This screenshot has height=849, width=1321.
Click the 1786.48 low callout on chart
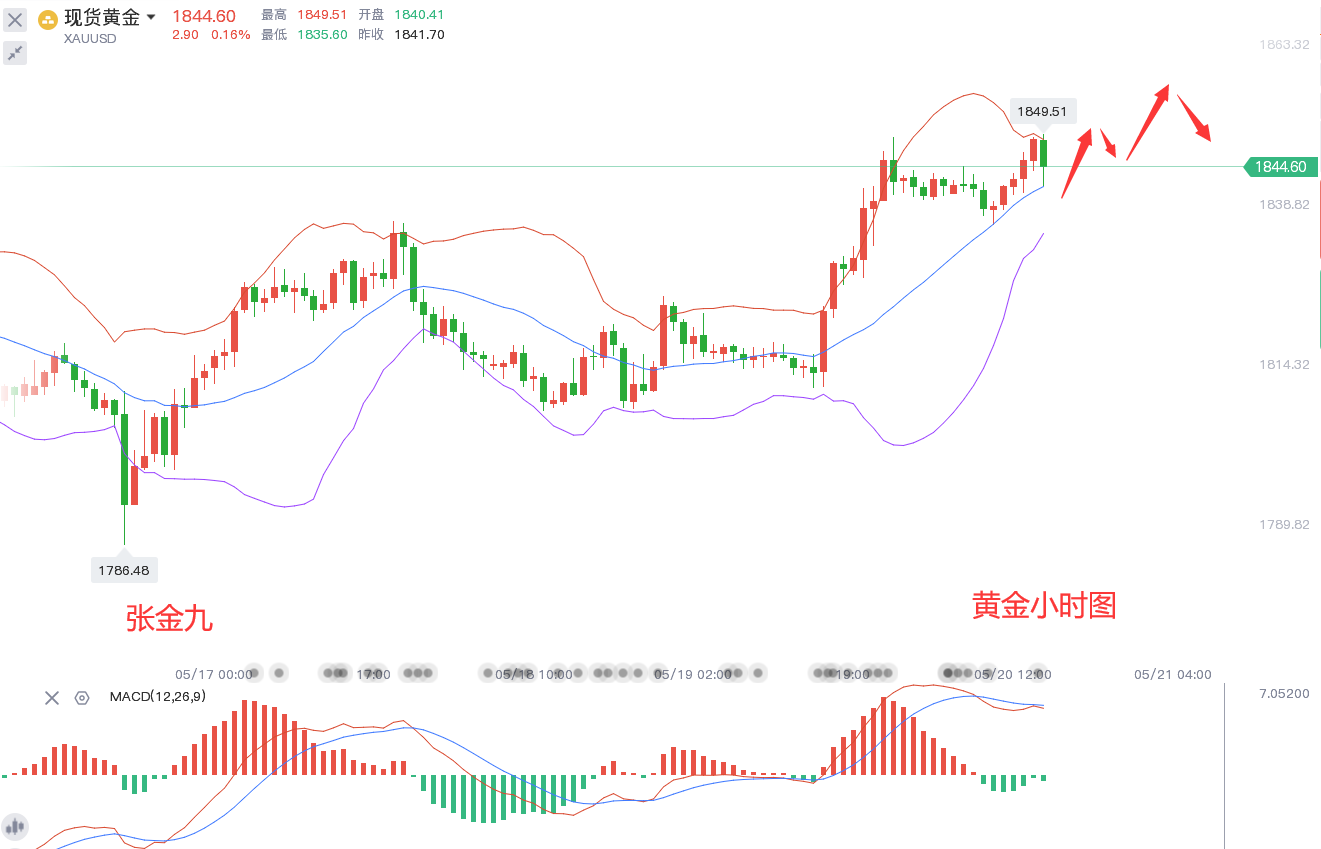(125, 570)
